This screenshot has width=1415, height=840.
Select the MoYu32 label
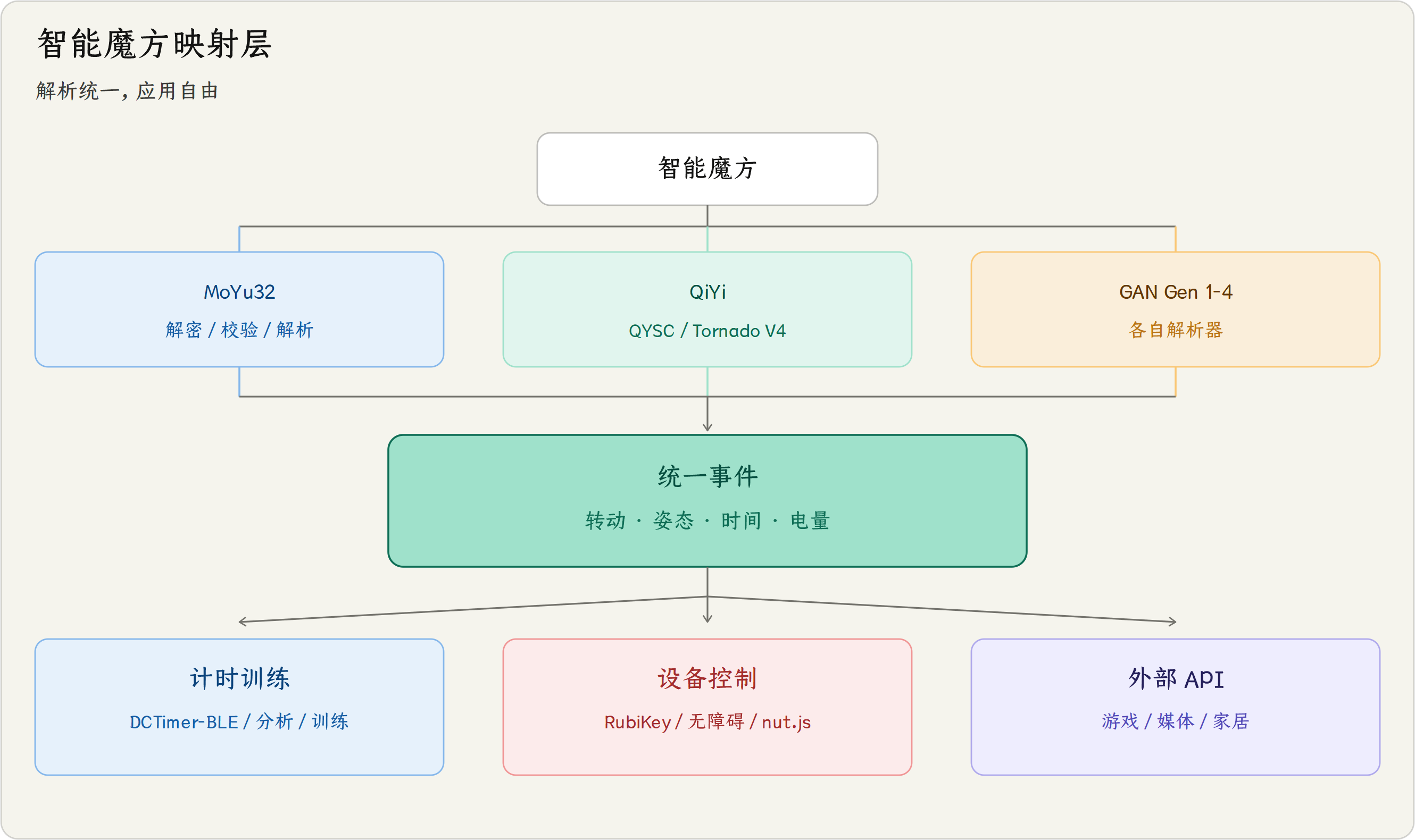(x=239, y=292)
